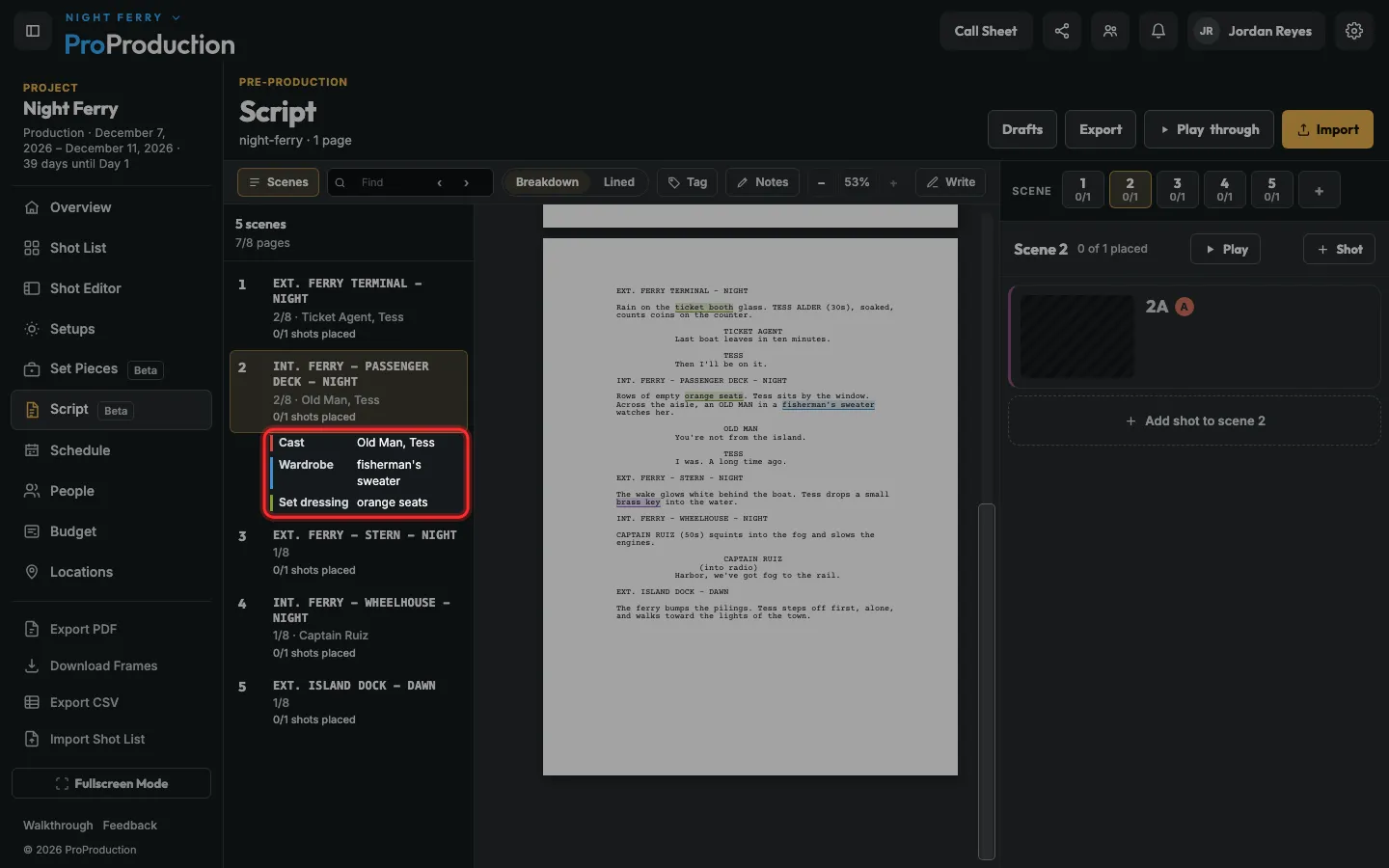Click Add shot to scene 2
Image resolution: width=1389 pixels, height=868 pixels.
(1194, 420)
